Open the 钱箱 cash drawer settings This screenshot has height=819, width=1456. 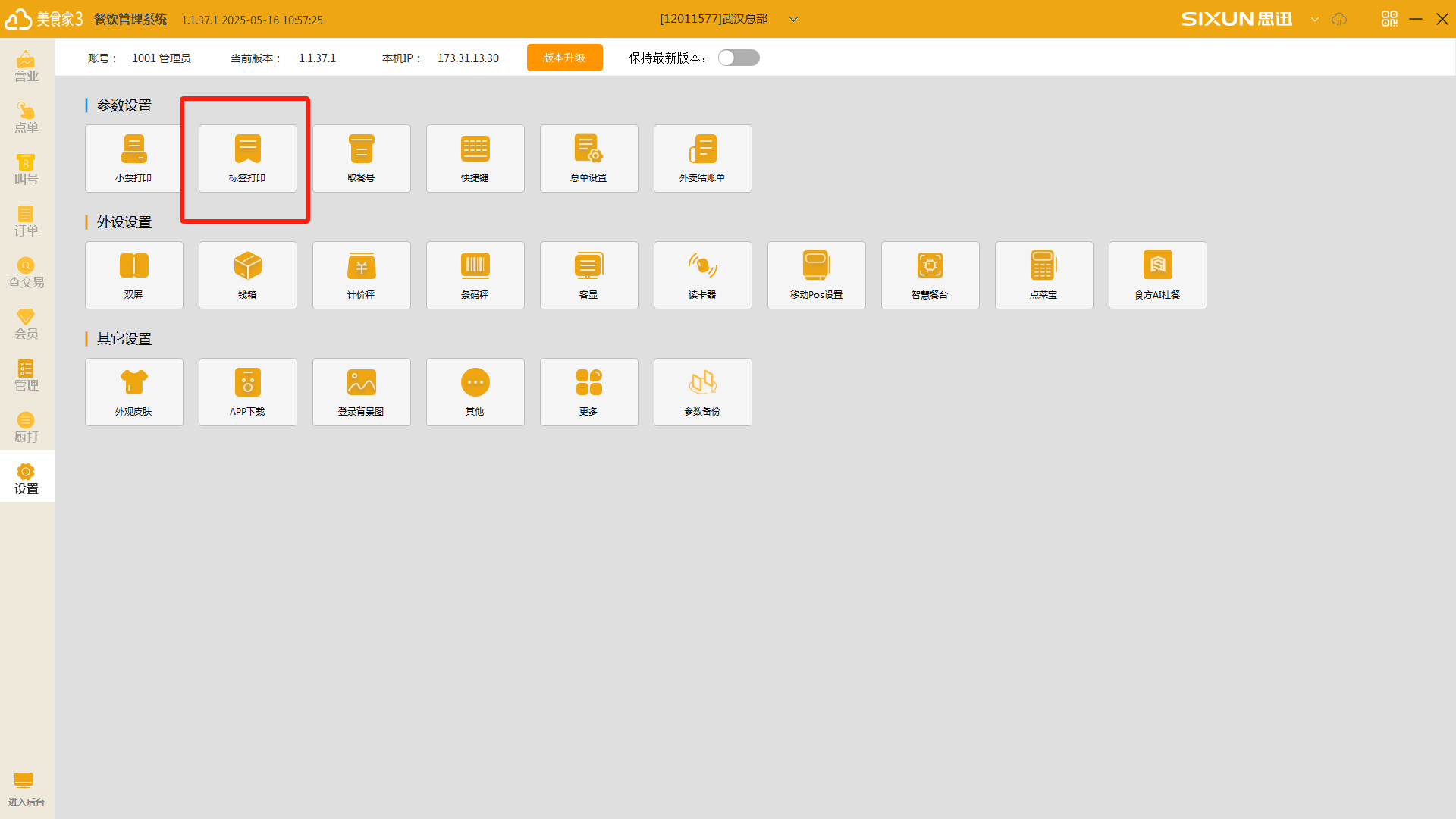(247, 275)
